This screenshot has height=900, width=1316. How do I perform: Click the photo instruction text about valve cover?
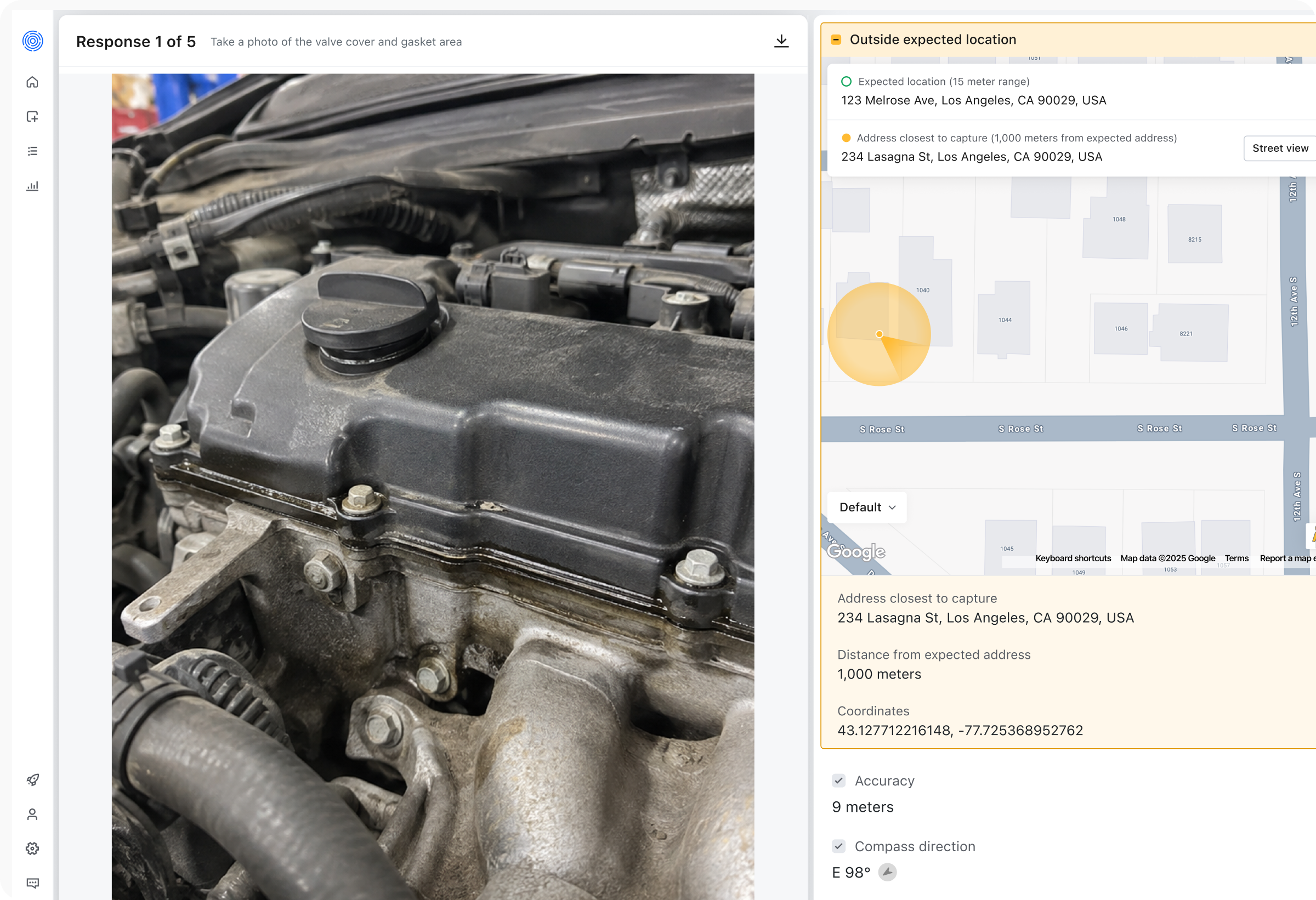tap(336, 42)
